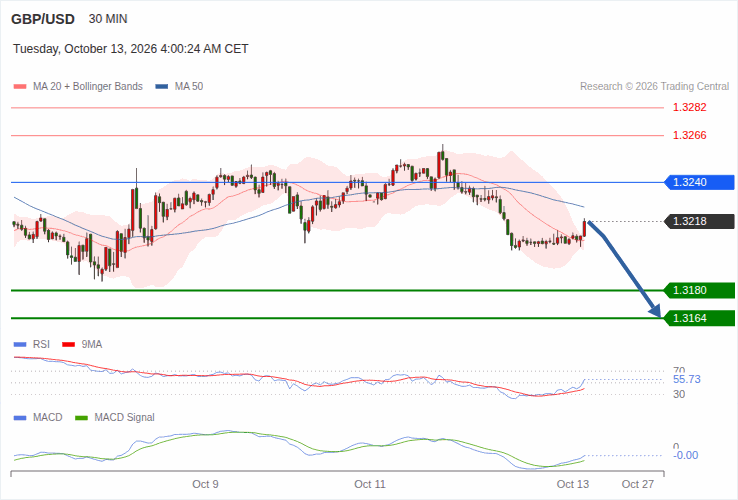This screenshot has height=500, width=738.
Task: Click the MA 50 legend color swatch
Action: point(162,87)
